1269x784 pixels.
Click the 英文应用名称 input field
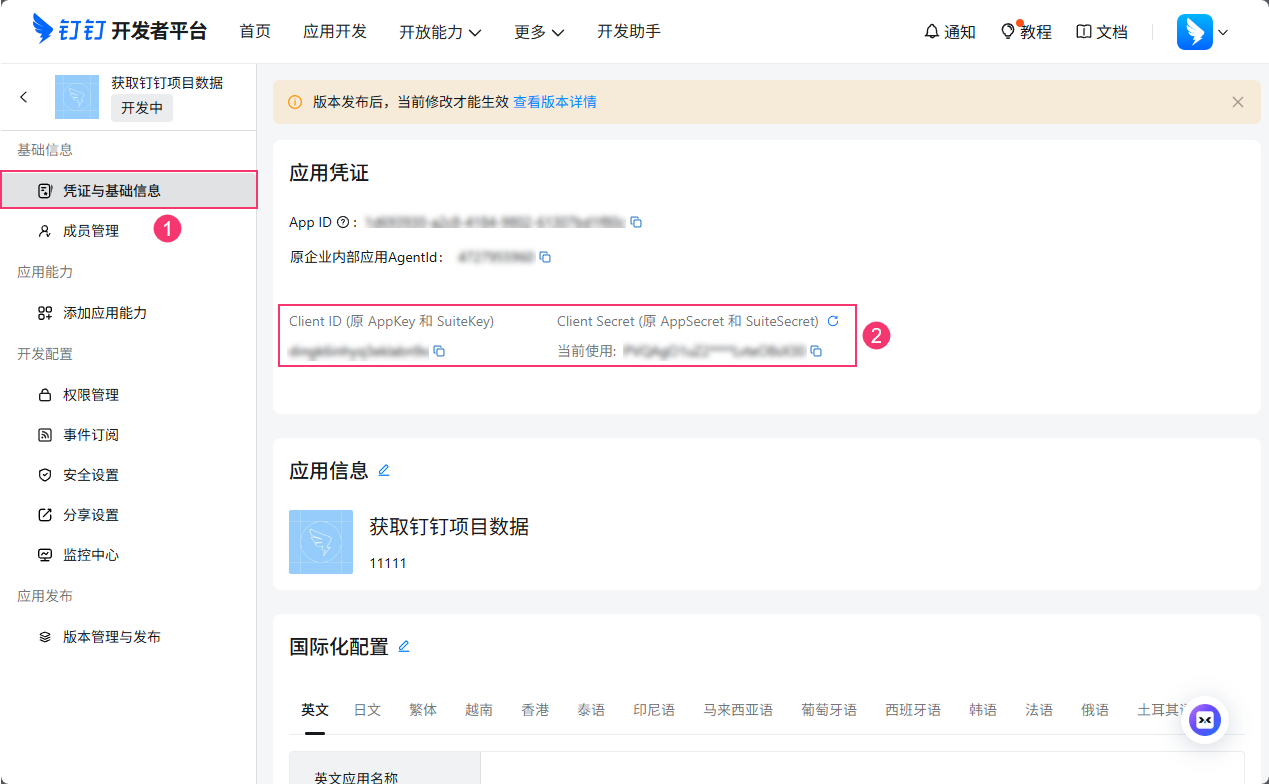(x=862, y=767)
